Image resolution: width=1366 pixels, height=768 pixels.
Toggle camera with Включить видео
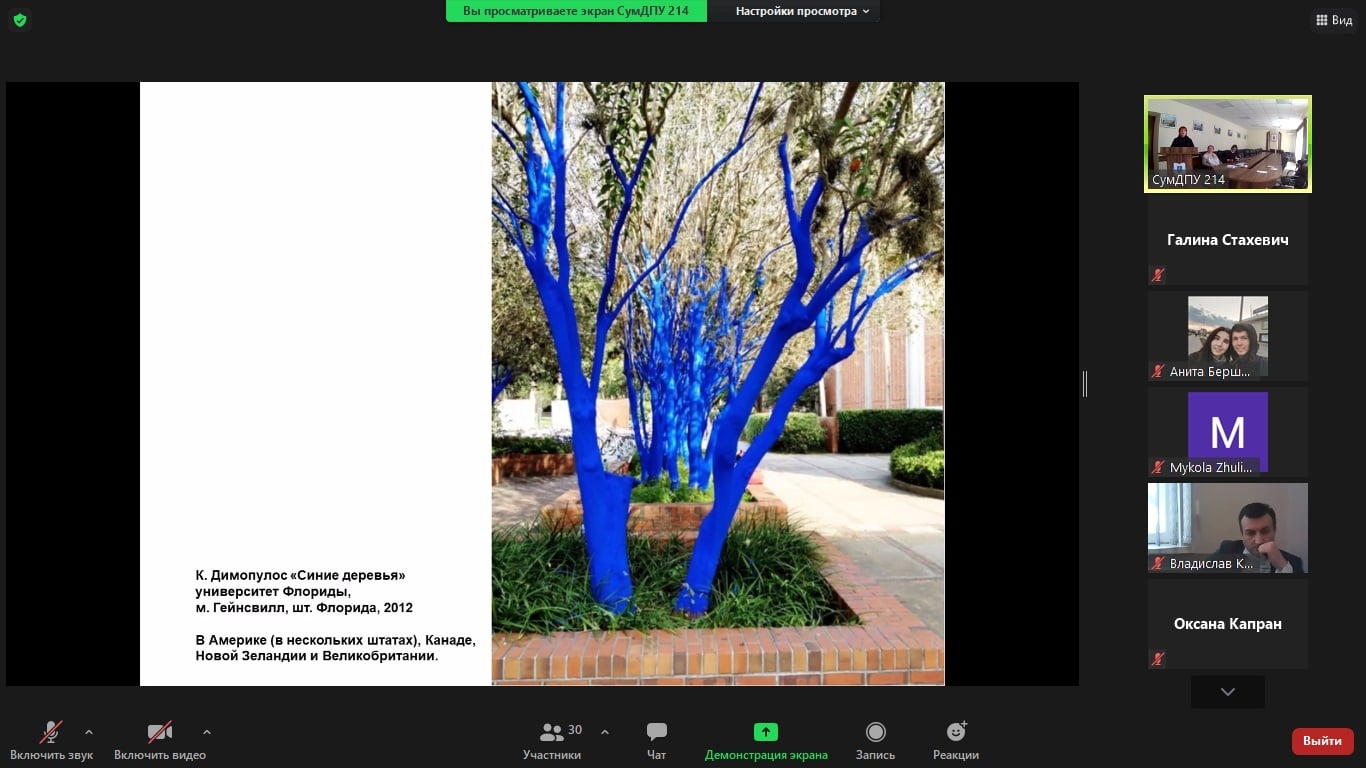[x=160, y=741]
